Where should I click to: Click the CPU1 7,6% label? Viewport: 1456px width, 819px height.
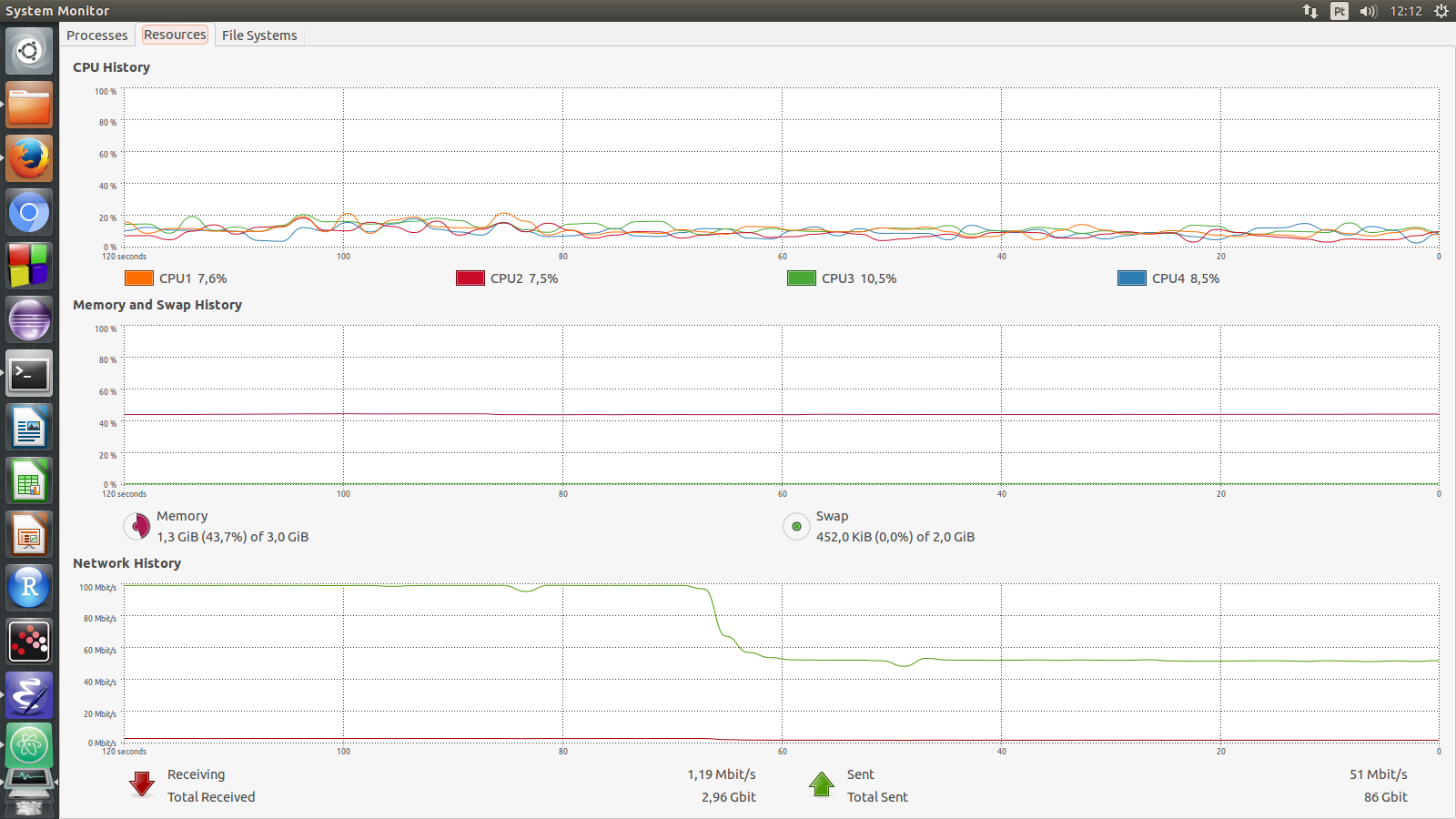tap(193, 278)
